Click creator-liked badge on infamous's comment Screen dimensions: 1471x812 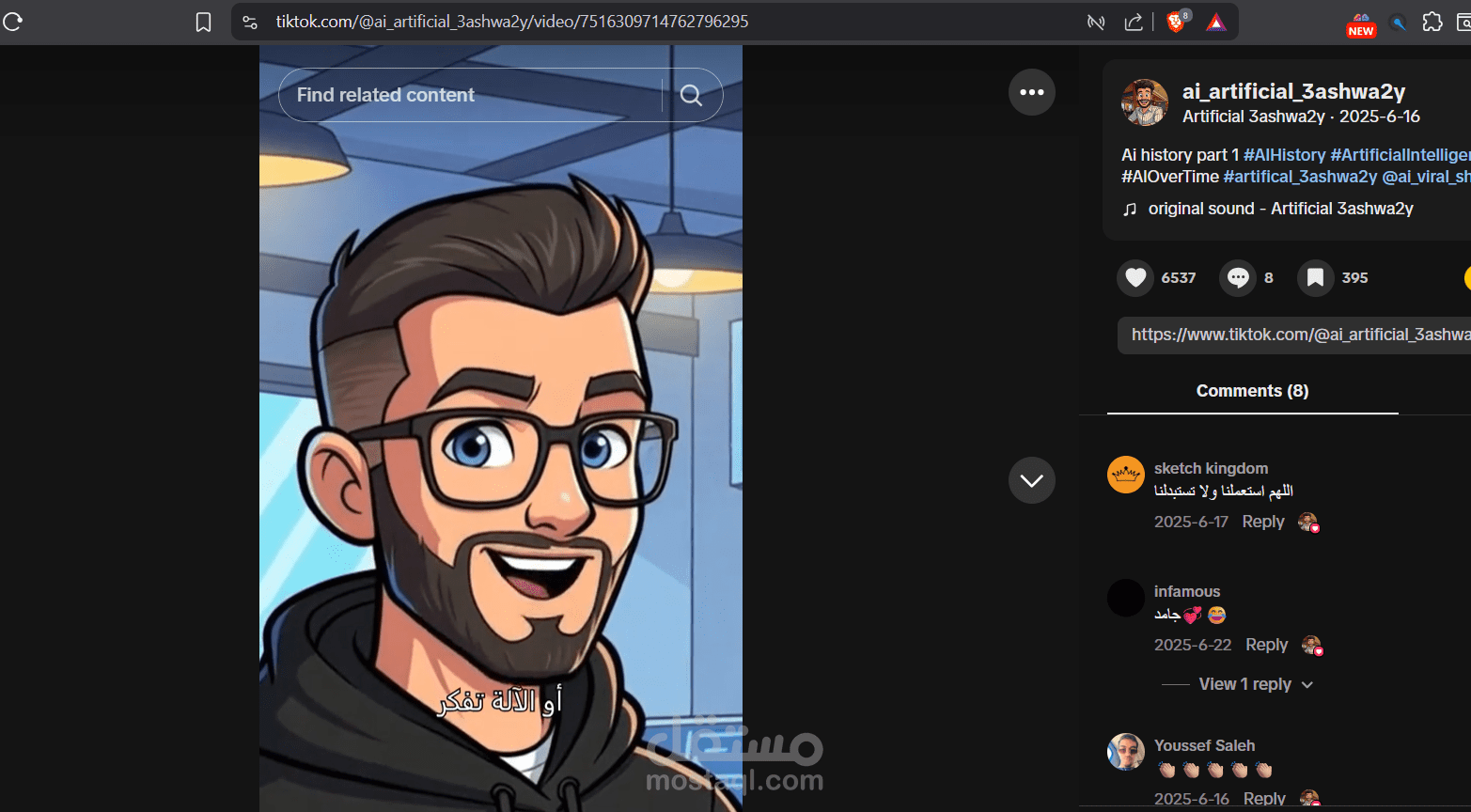(x=1312, y=646)
